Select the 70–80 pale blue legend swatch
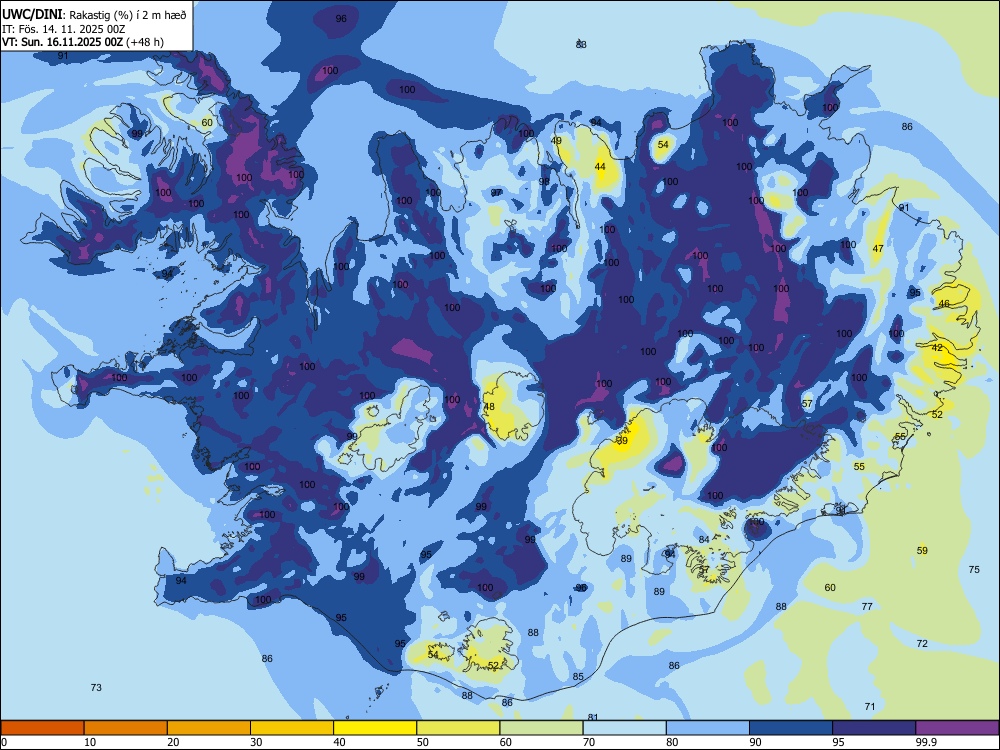The width and height of the screenshot is (1000, 750). point(624,728)
